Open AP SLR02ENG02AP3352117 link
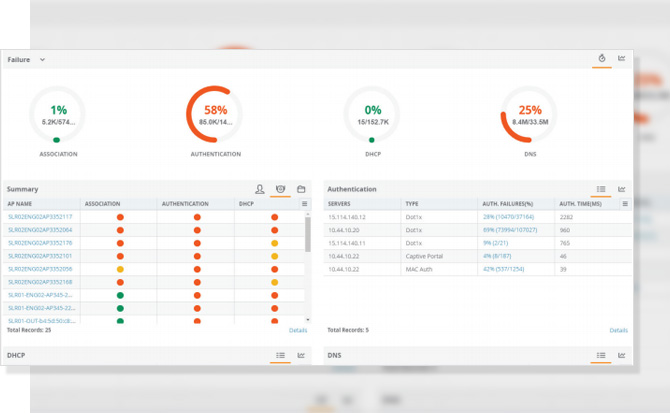This screenshot has height=413, width=670. pos(40,216)
